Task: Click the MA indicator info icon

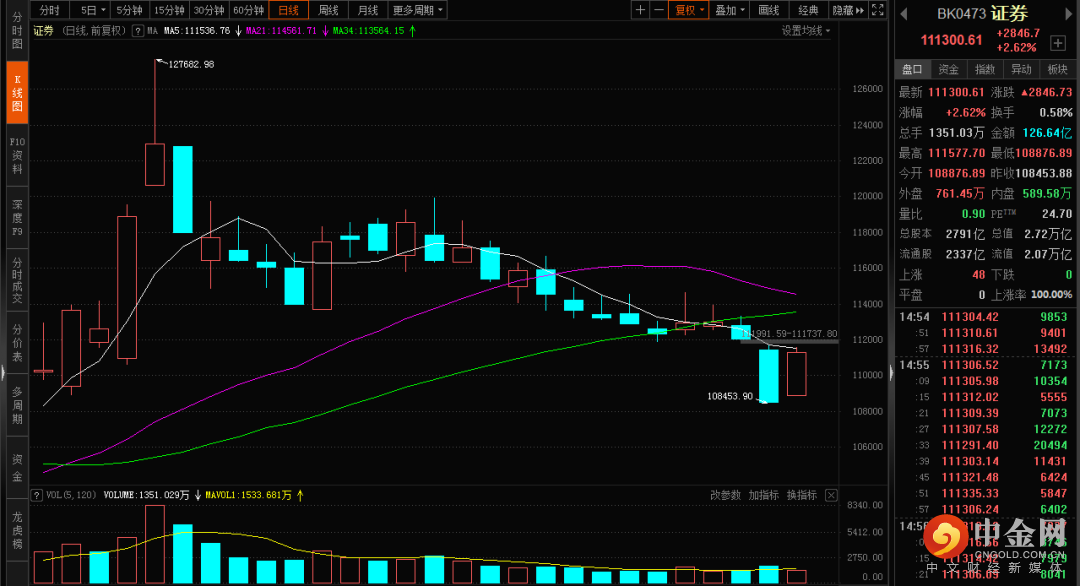Action: (139, 31)
